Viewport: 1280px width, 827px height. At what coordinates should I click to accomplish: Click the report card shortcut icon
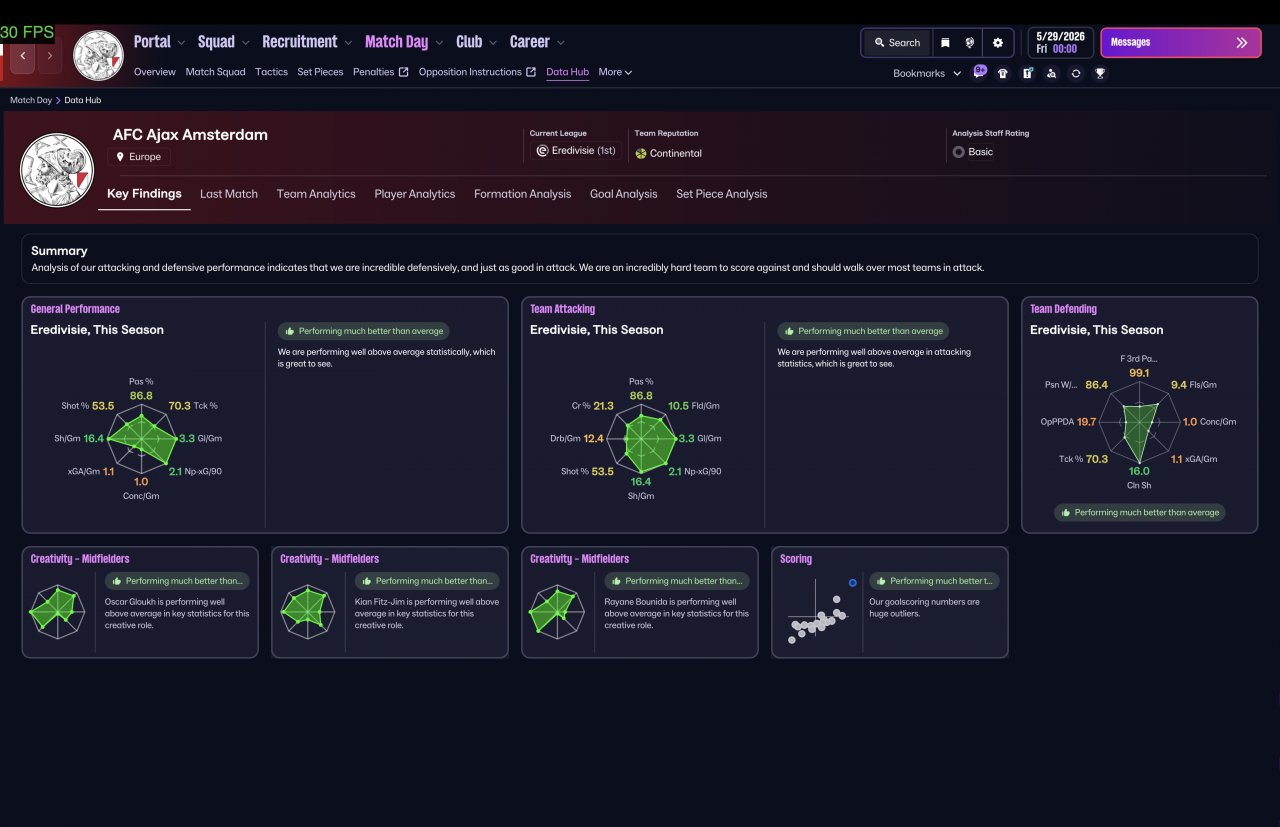(x=1027, y=73)
